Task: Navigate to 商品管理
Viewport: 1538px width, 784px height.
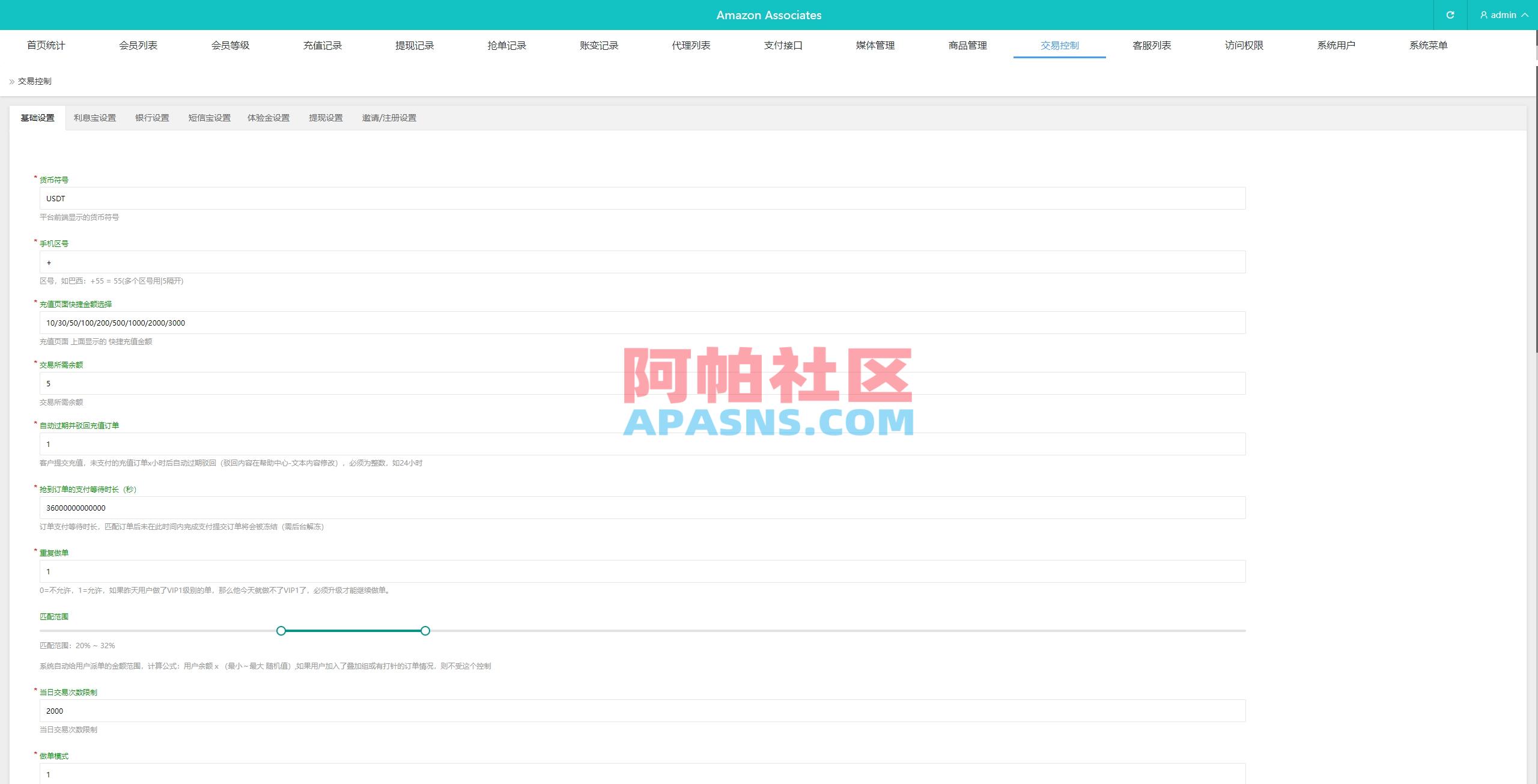Action: coord(967,45)
